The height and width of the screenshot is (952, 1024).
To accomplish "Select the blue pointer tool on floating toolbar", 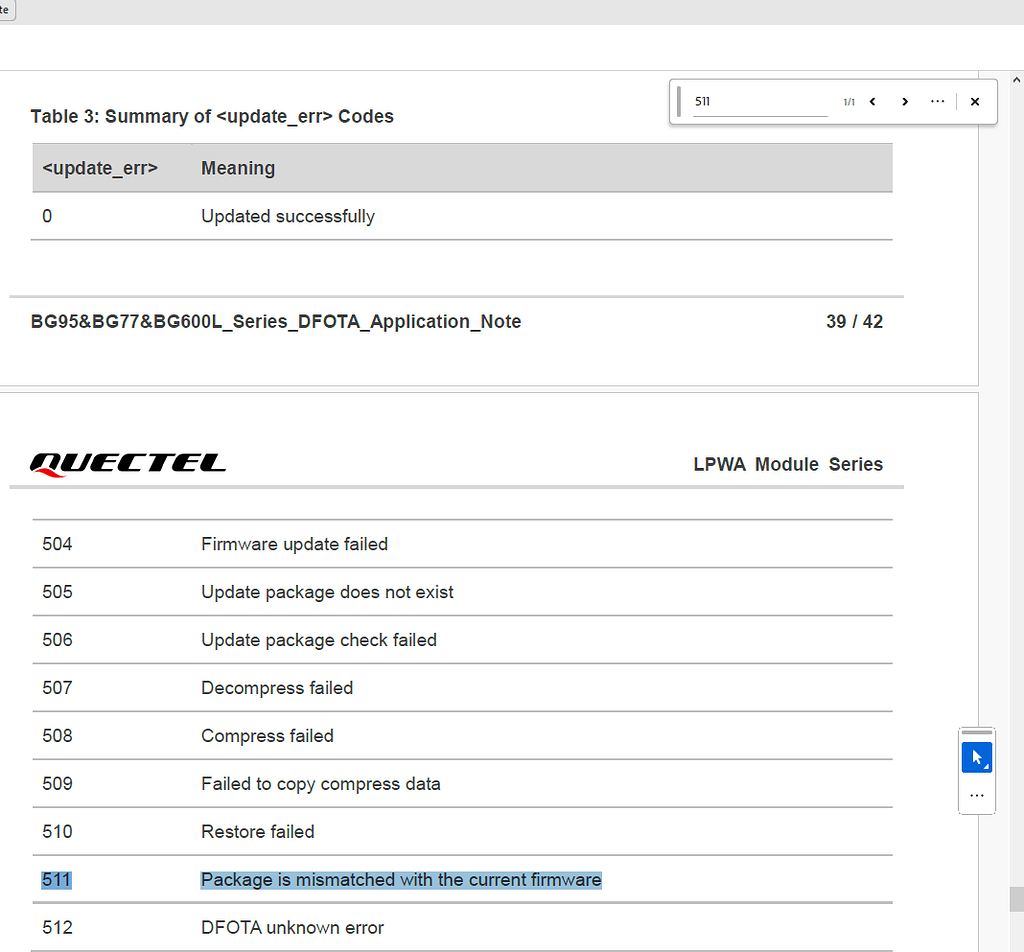I will 977,757.
